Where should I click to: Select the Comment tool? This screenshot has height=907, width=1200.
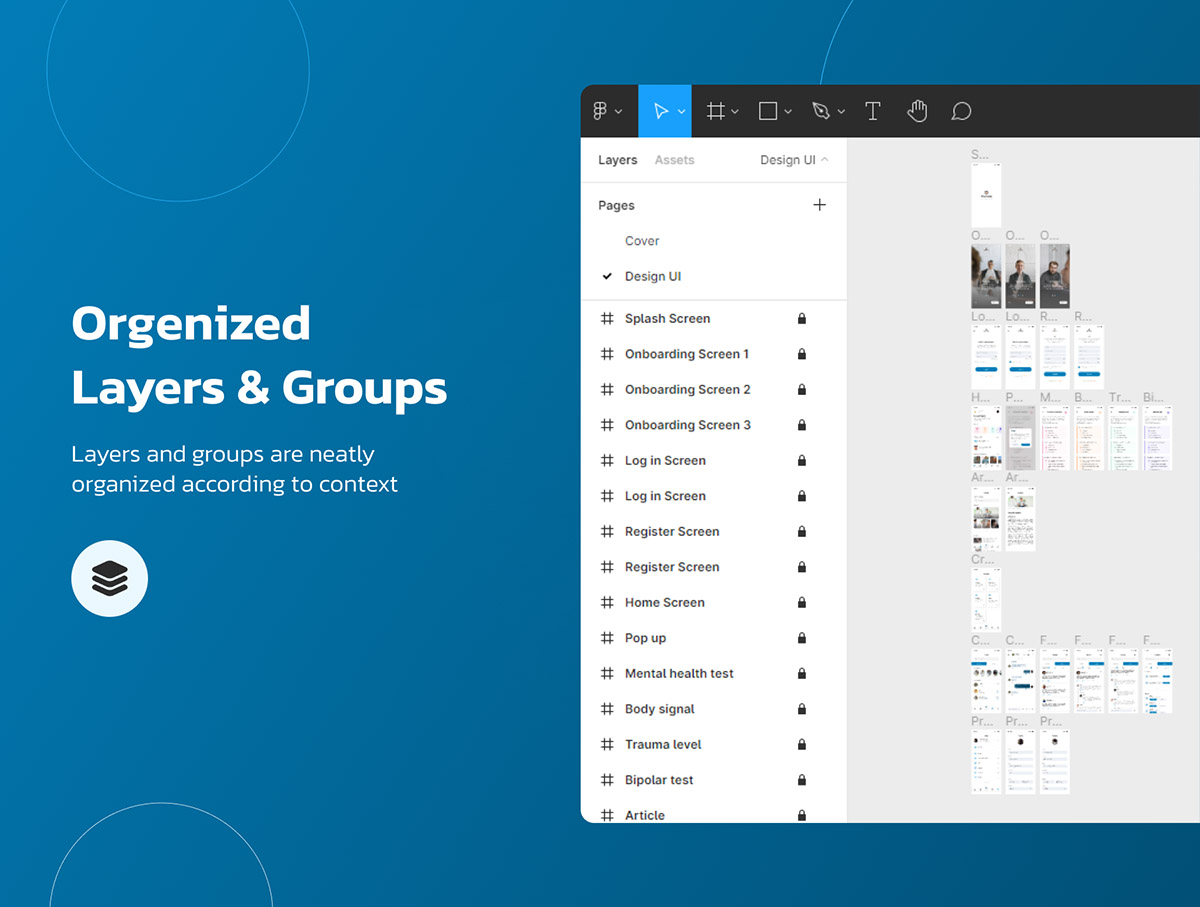tap(961, 112)
